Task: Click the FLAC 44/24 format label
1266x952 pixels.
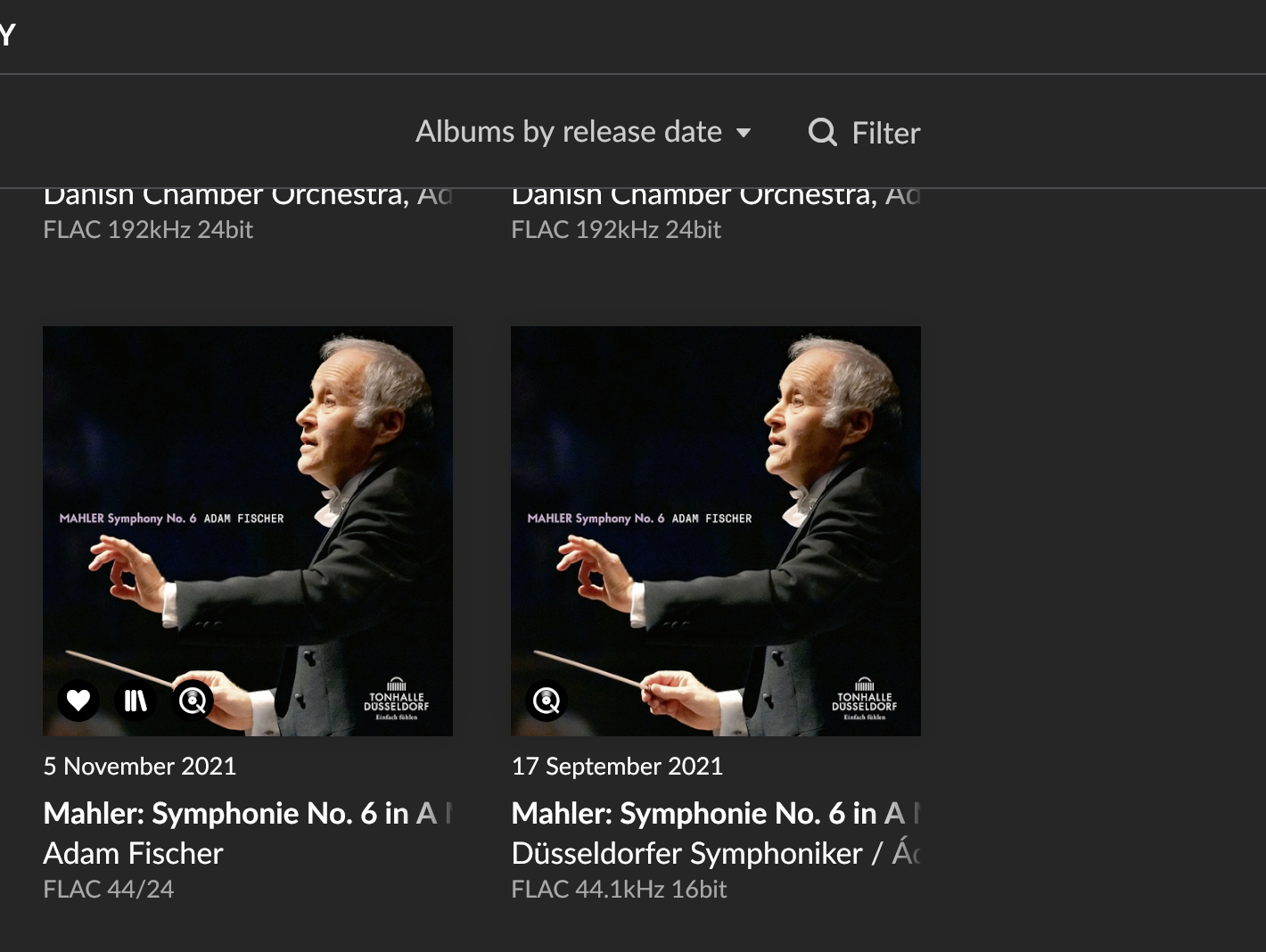Action: (109, 889)
